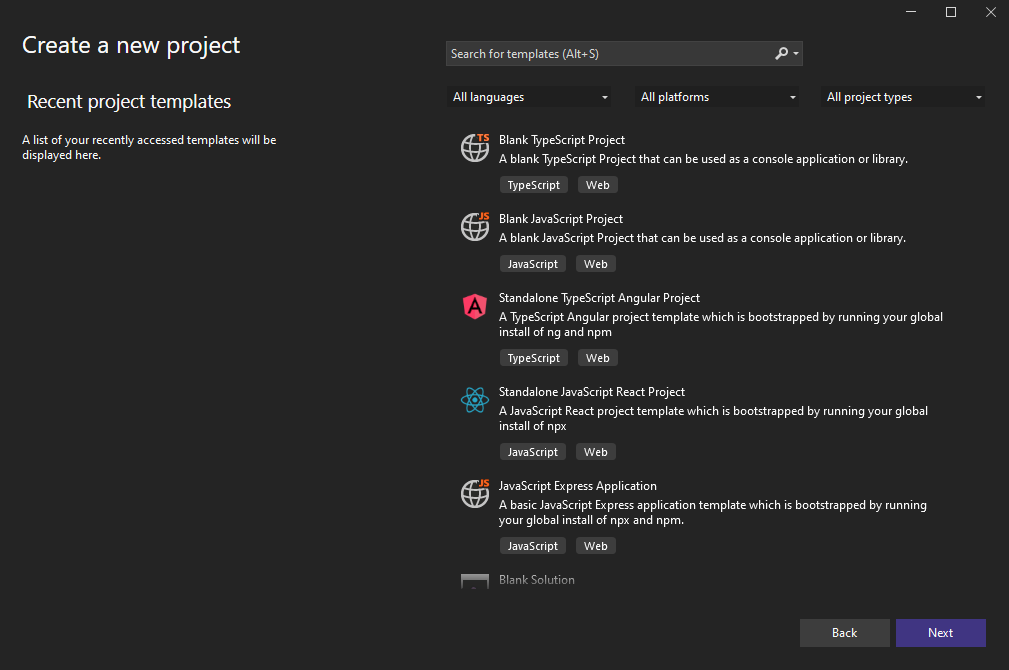Click JavaScript tag under Express Application
The height and width of the screenshot is (670, 1009).
click(533, 546)
